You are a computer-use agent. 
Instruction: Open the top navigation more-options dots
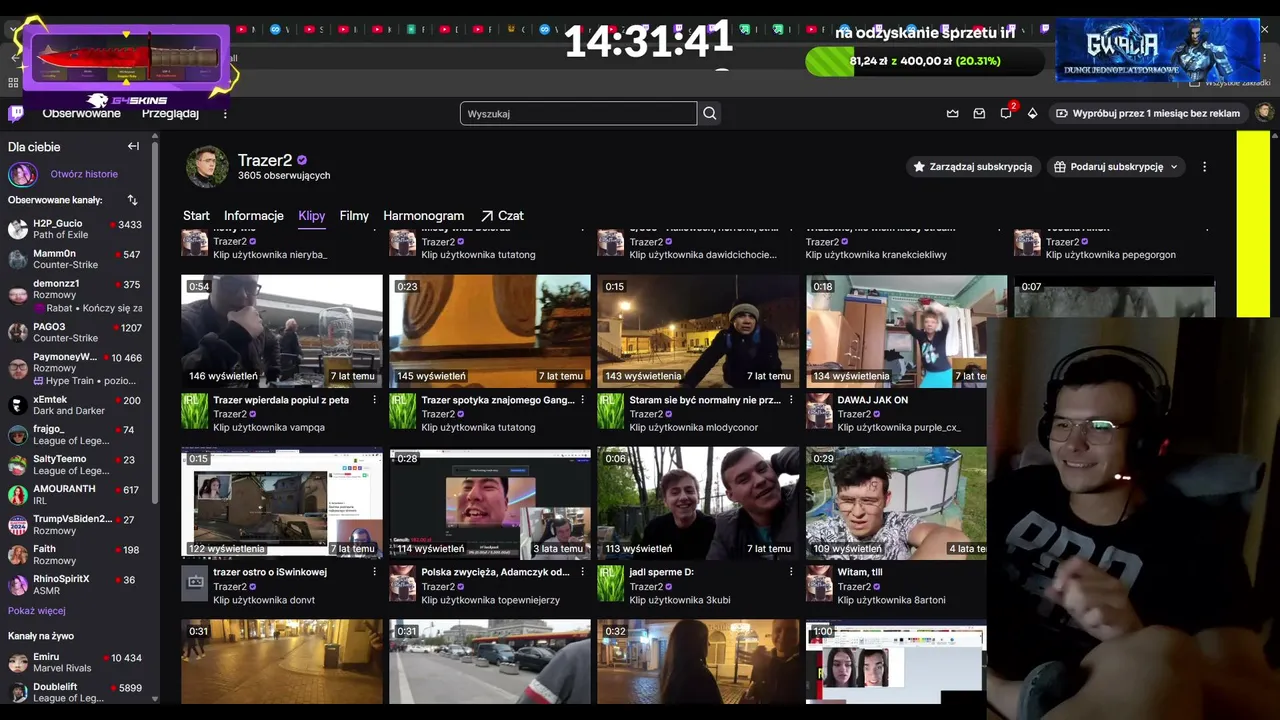225,114
